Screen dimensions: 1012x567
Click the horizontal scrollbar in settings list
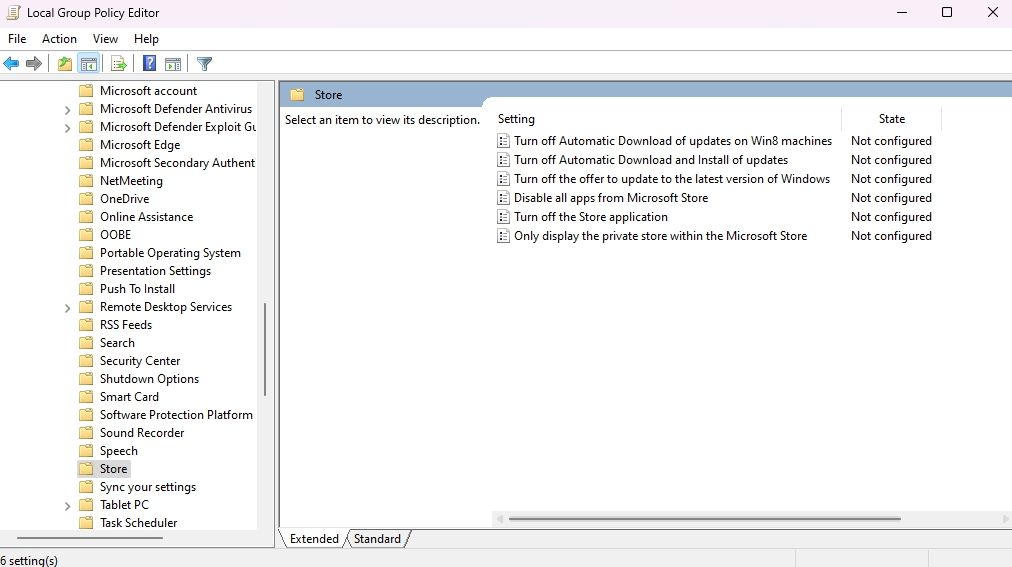coord(704,519)
